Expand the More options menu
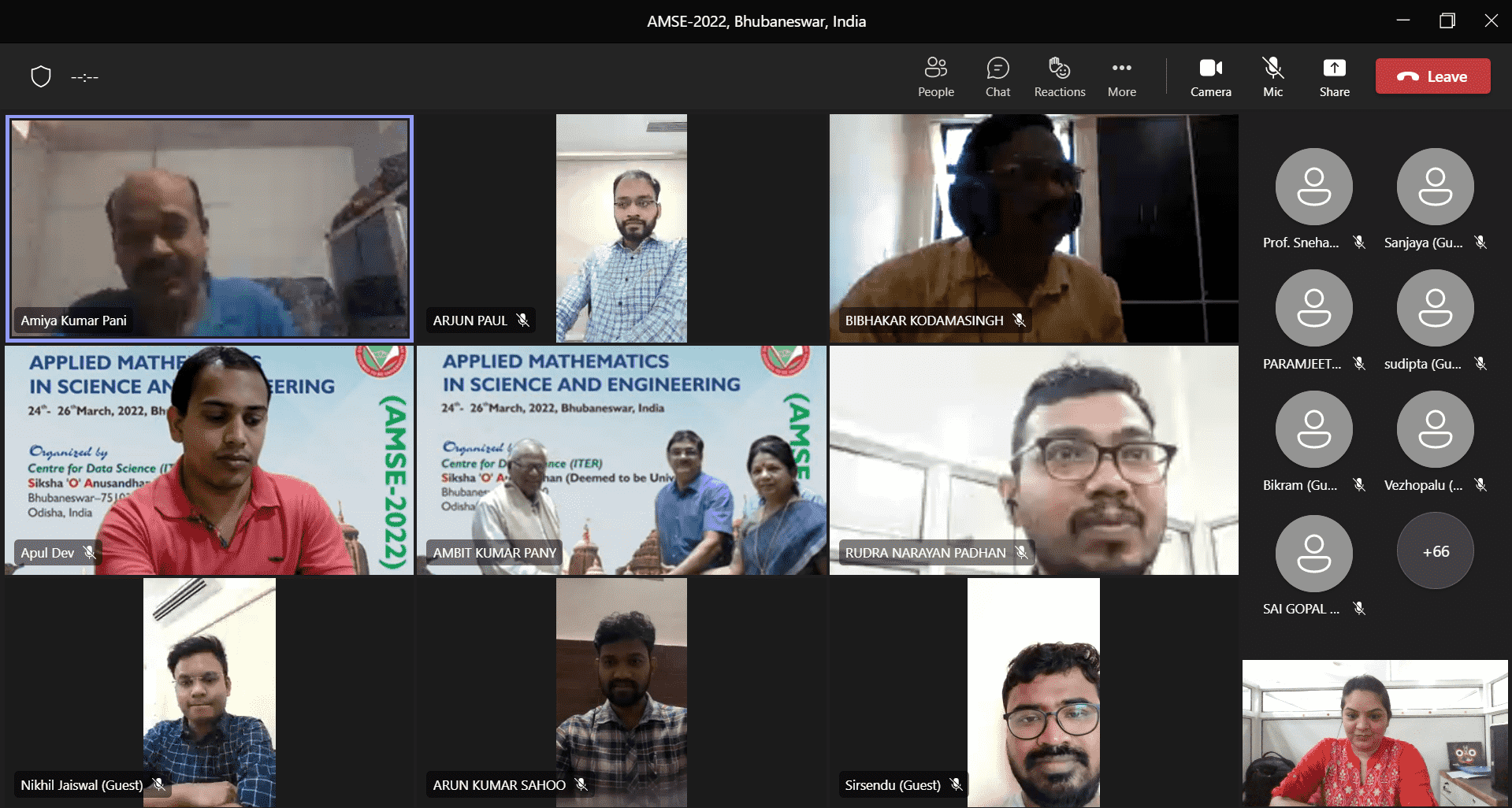Screen dimensions: 1512x808 (x=1121, y=76)
